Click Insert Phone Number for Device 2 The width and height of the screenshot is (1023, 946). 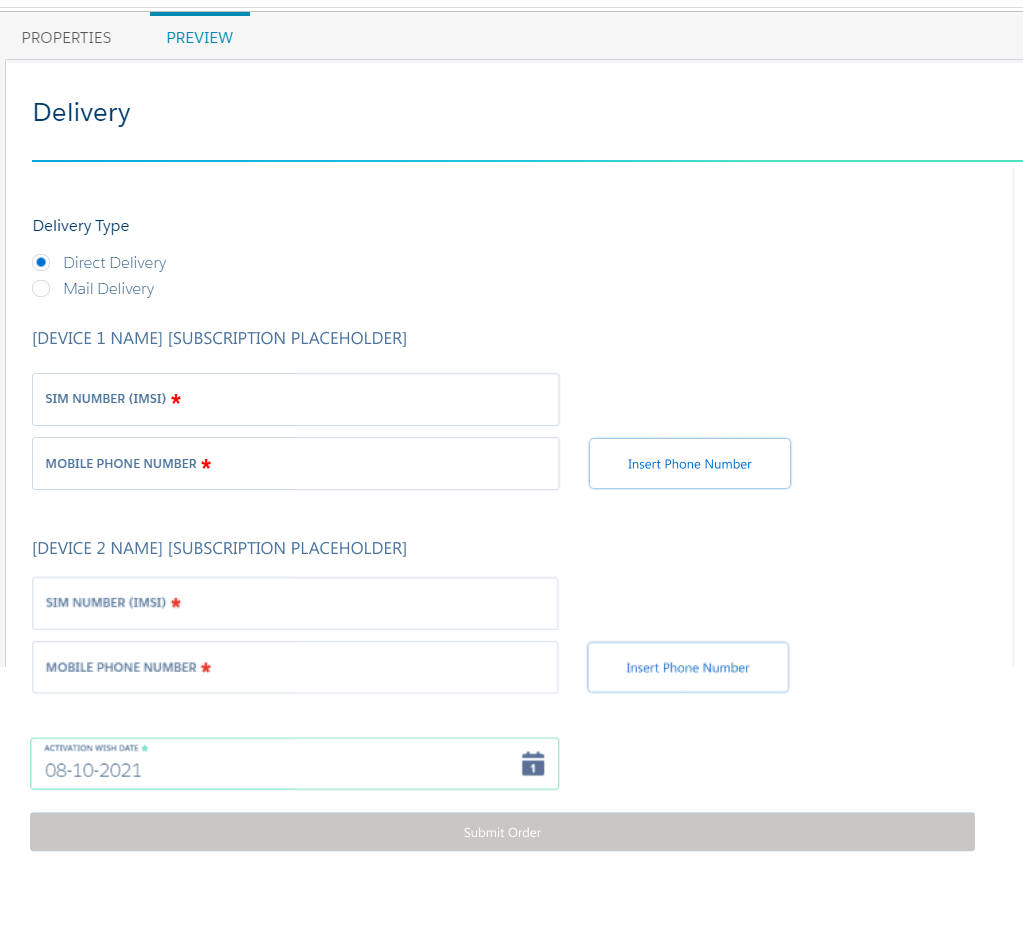coord(688,667)
